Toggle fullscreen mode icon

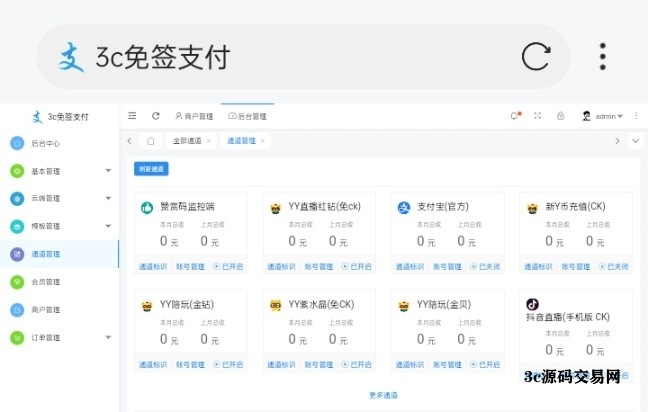pyautogui.click(x=537, y=116)
